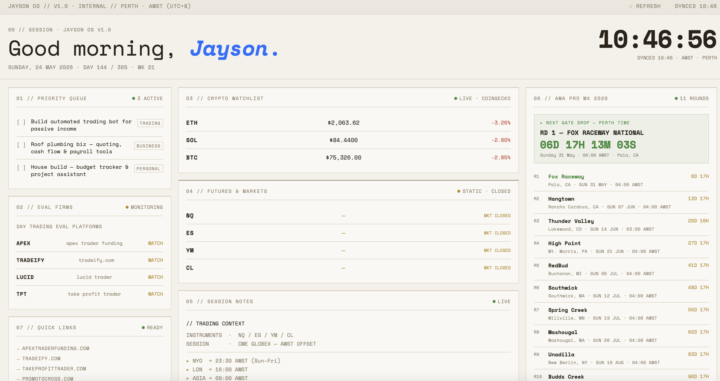This screenshot has height=381, width=720.
Task: Select the NQ futures row
Action: 348,216
